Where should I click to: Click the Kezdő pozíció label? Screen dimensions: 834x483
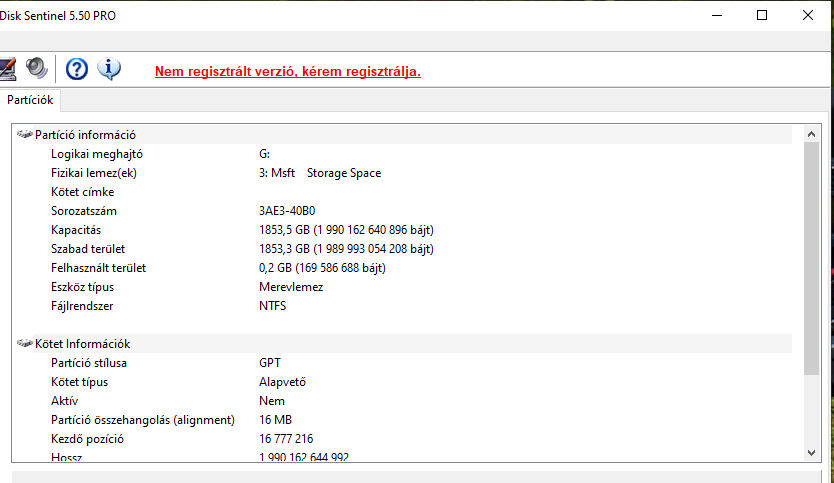pyautogui.click(x=87, y=439)
